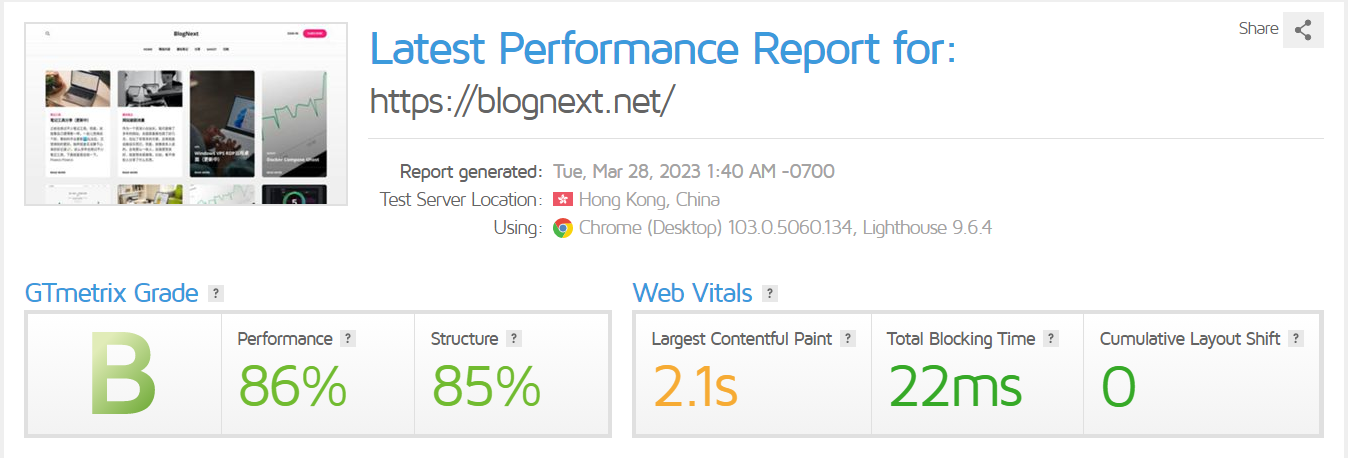1348x458 pixels.
Task: Click the Web Vitals heading
Action: [692, 294]
